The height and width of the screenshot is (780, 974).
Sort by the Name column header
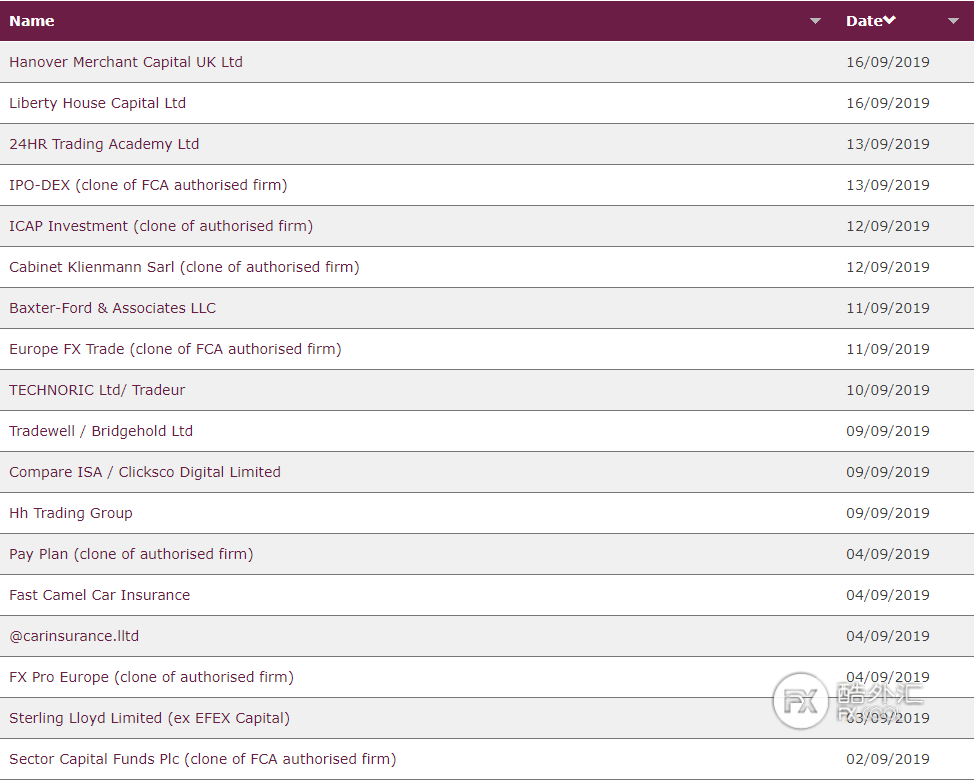(32, 21)
